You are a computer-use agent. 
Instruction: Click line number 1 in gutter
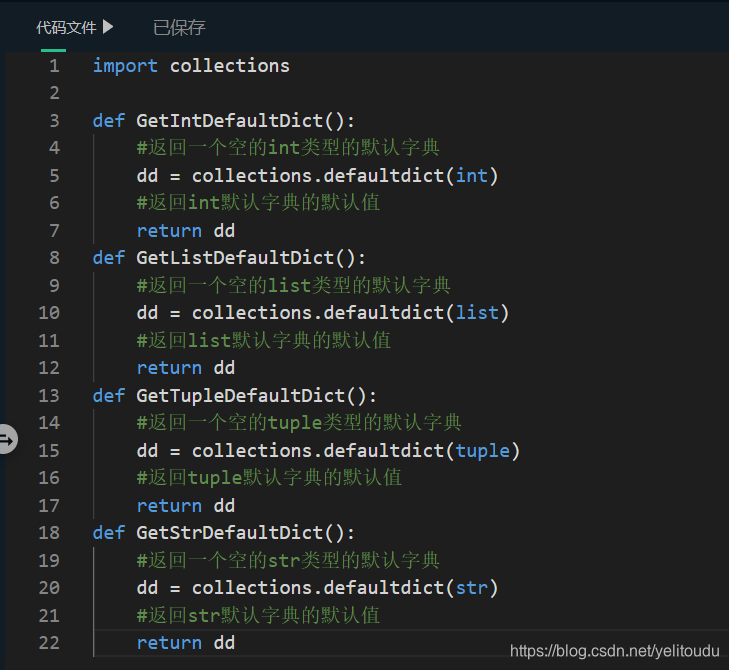click(54, 66)
